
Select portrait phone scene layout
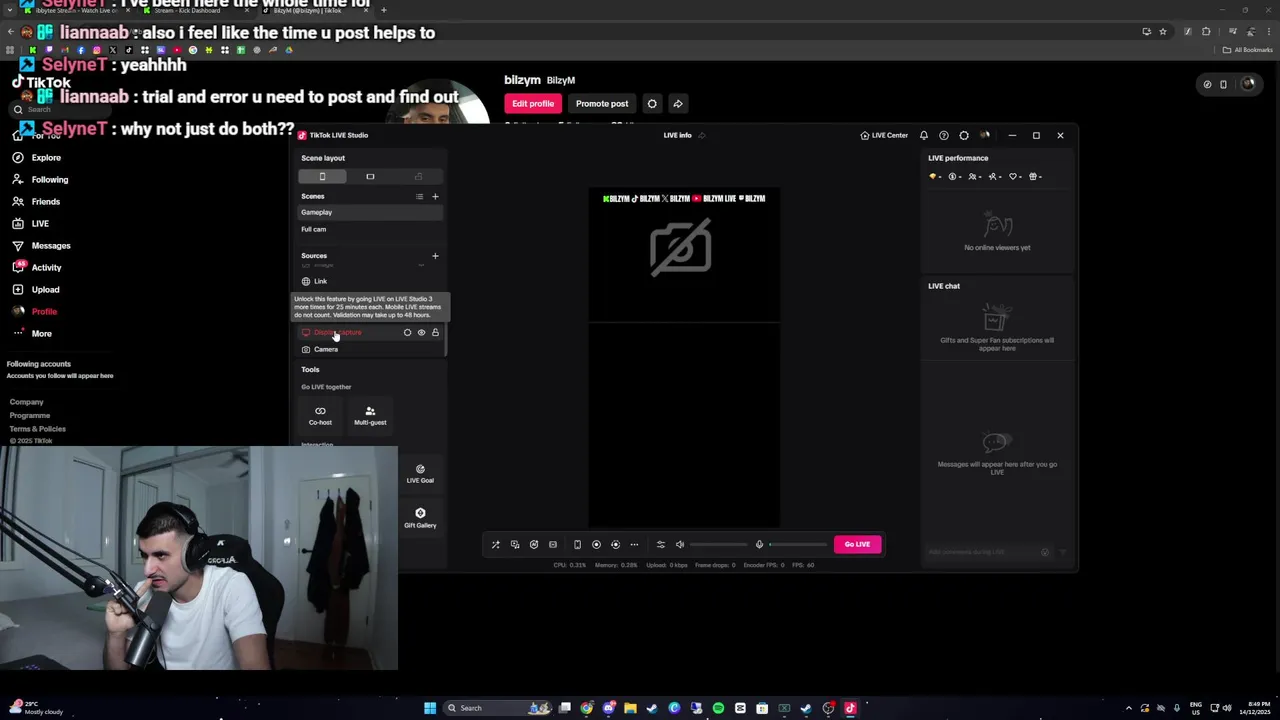[x=322, y=177]
